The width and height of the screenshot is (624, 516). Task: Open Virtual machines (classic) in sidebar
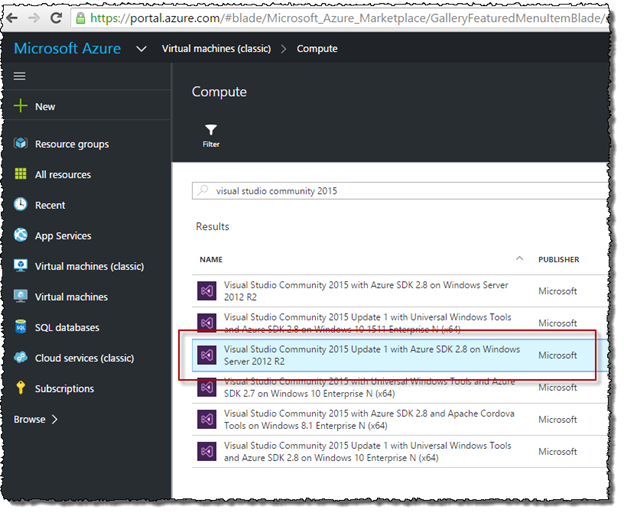89,266
